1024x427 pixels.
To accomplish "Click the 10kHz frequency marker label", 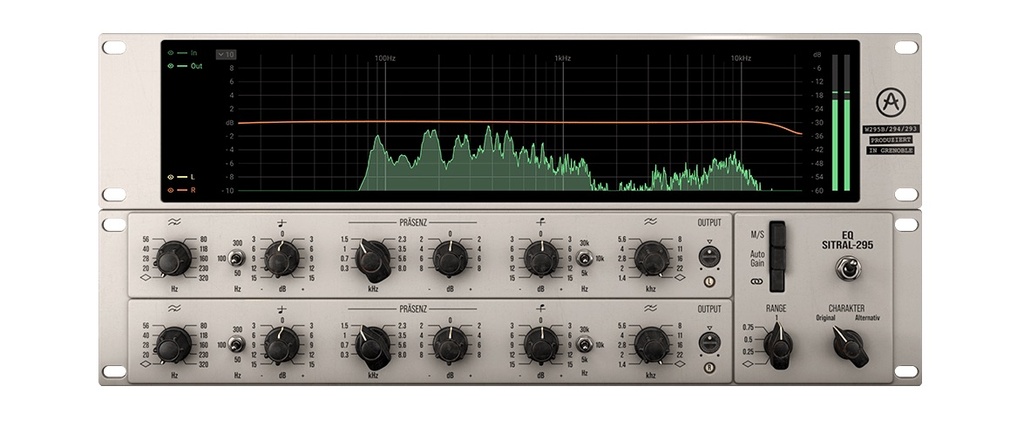I will point(741,58).
